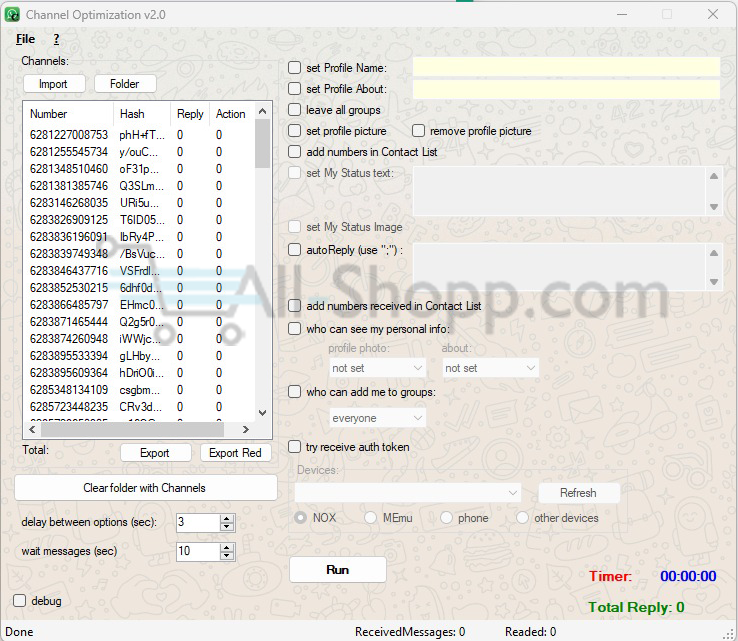Select the MEmu radio button
738x641 pixels.
coord(371,518)
